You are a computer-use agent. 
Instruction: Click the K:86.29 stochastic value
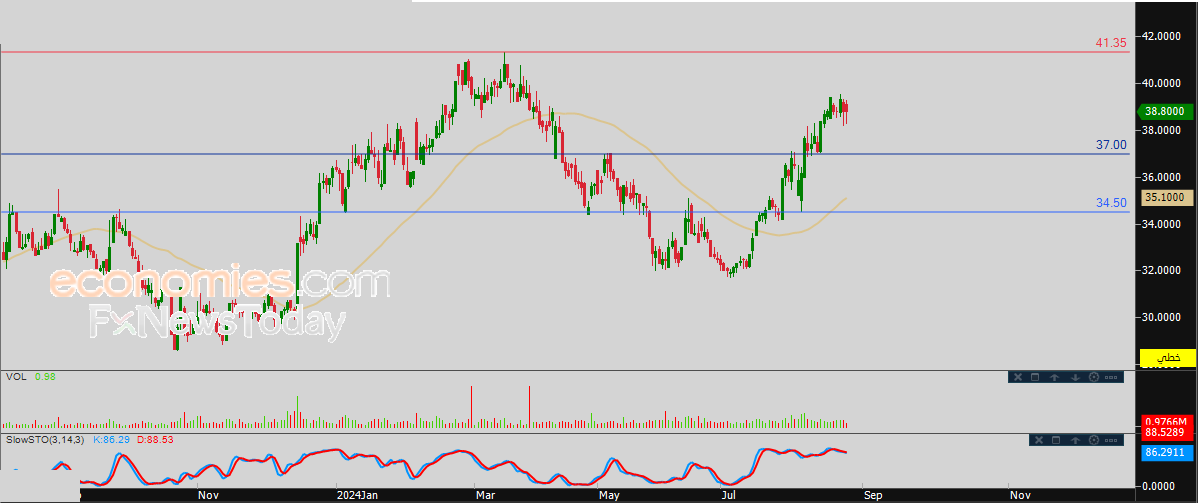click(x=110, y=440)
